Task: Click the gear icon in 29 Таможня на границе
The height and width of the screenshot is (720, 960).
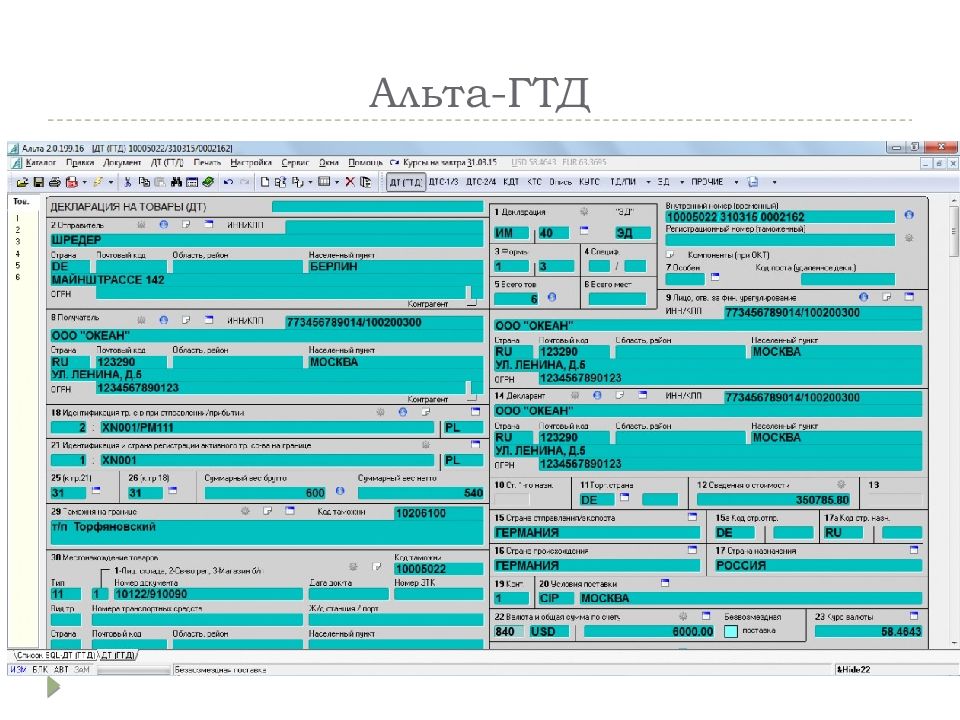Action: (246, 511)
